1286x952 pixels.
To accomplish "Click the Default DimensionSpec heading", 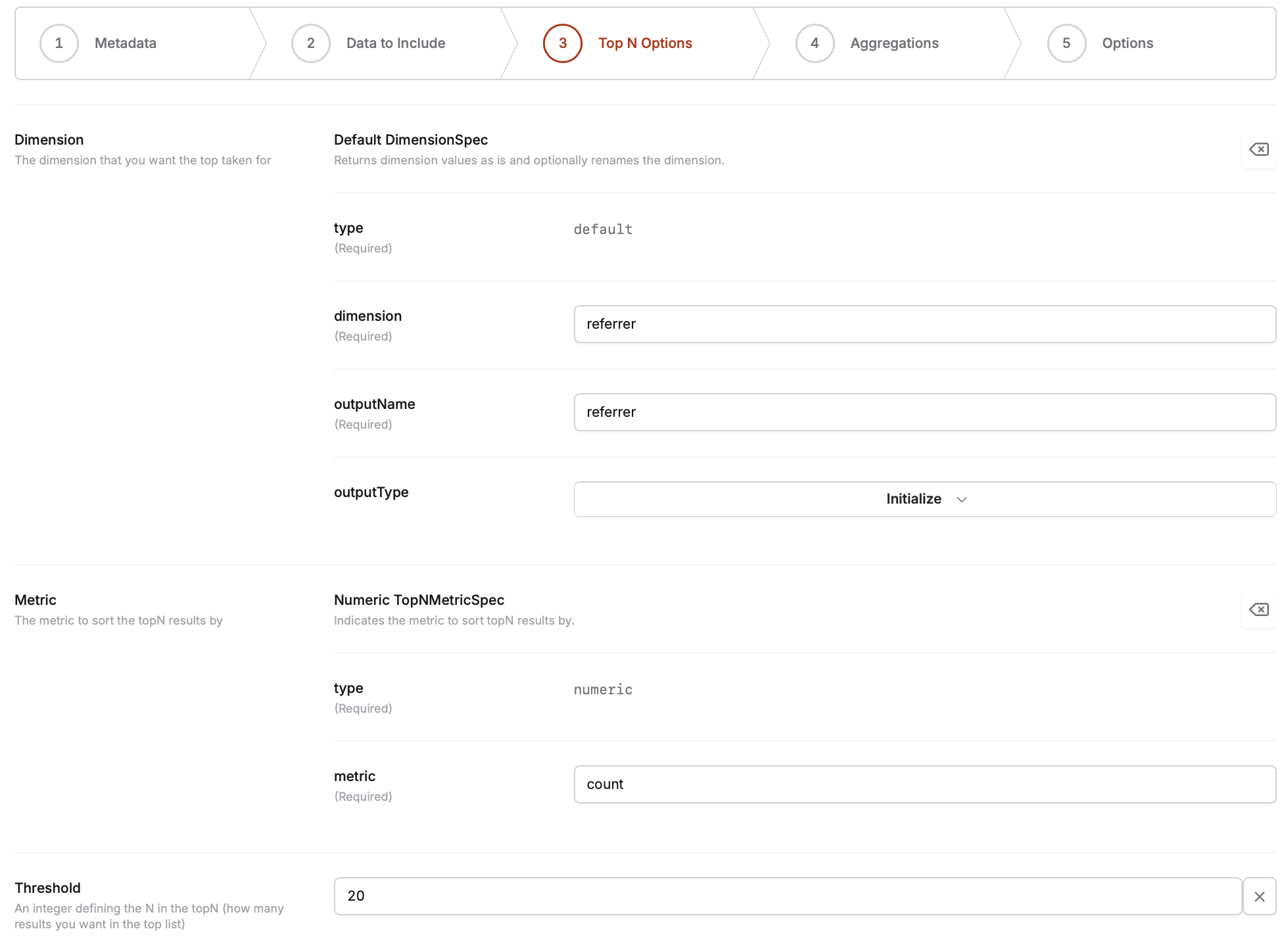I will (x=411, y=140).
